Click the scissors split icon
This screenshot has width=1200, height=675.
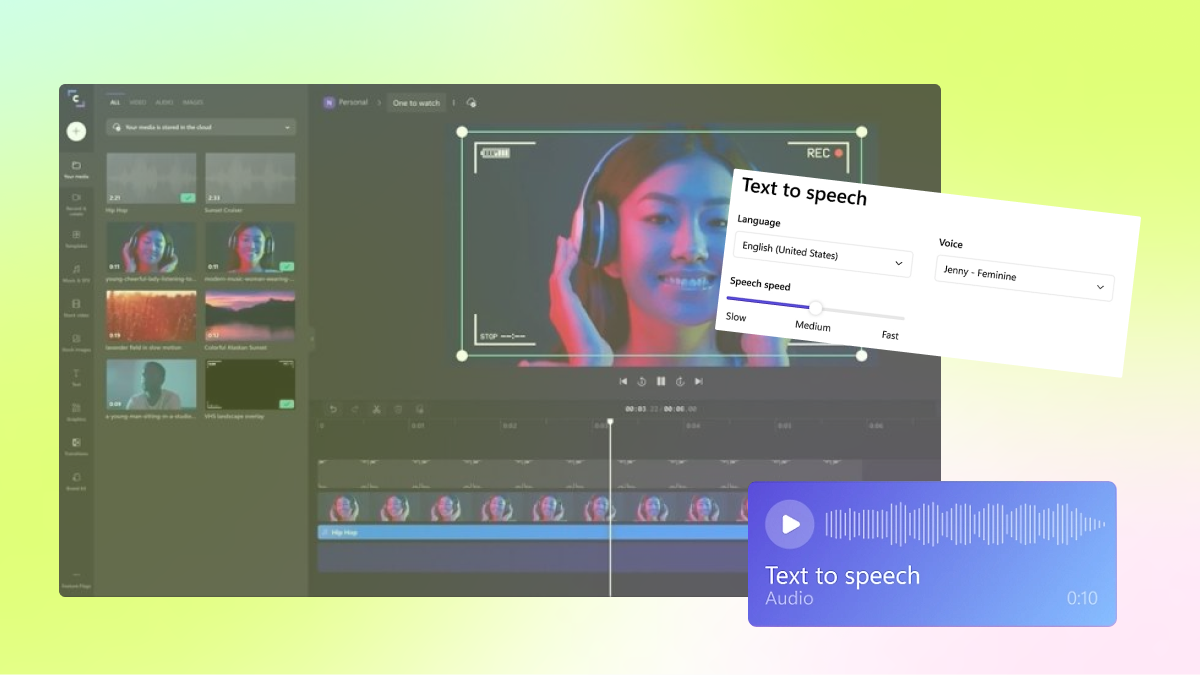tap(377, 409)
